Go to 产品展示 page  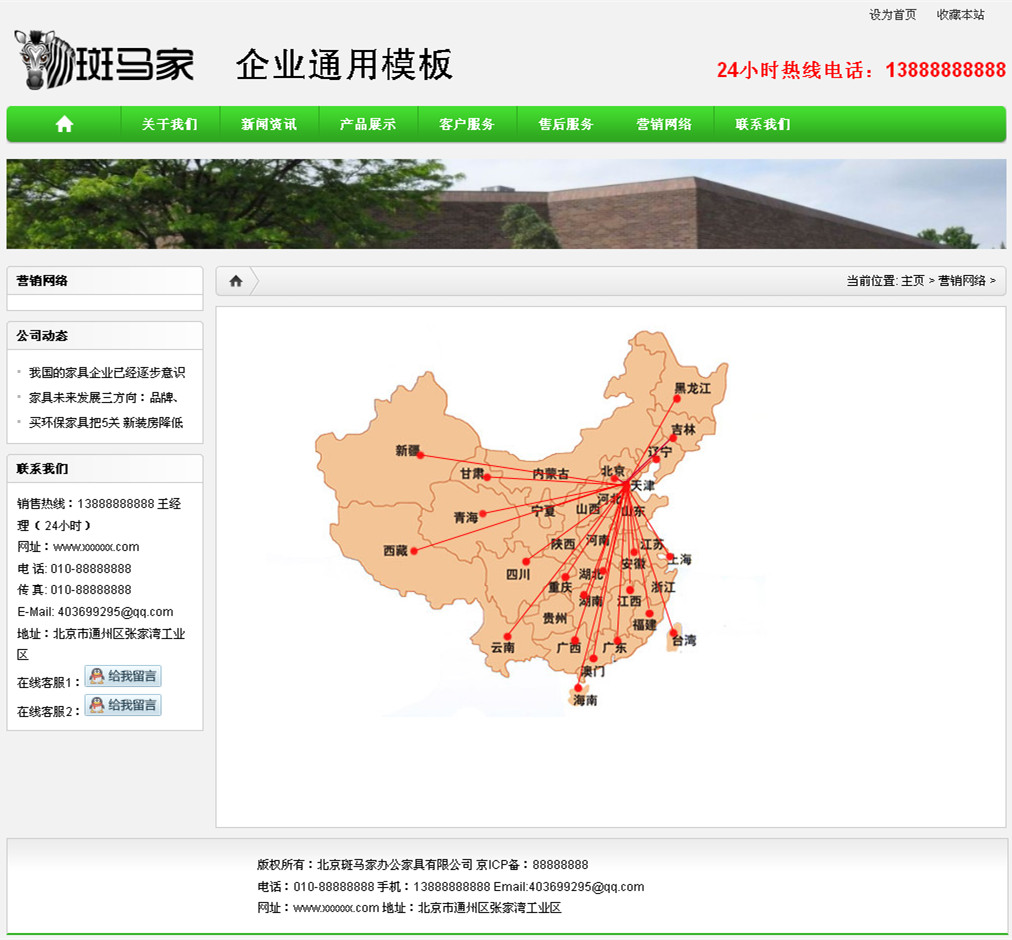point(367,124)
